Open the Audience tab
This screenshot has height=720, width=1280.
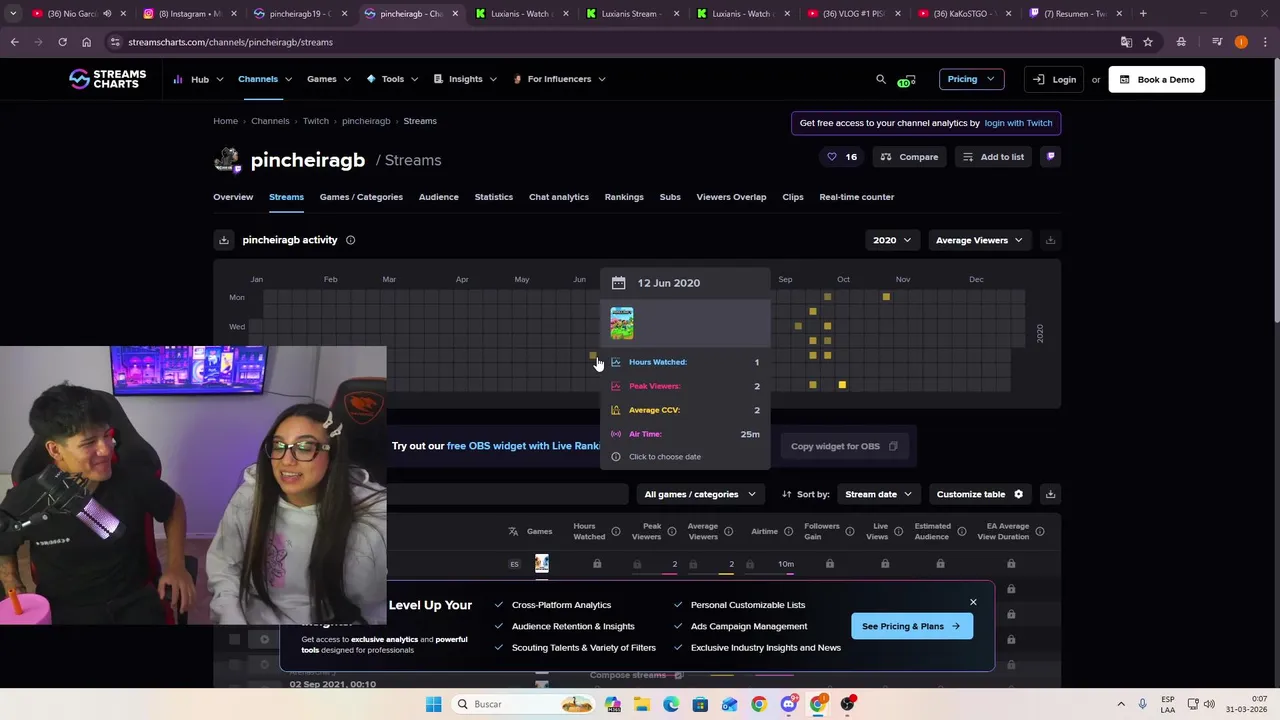(x=438, y=197)
